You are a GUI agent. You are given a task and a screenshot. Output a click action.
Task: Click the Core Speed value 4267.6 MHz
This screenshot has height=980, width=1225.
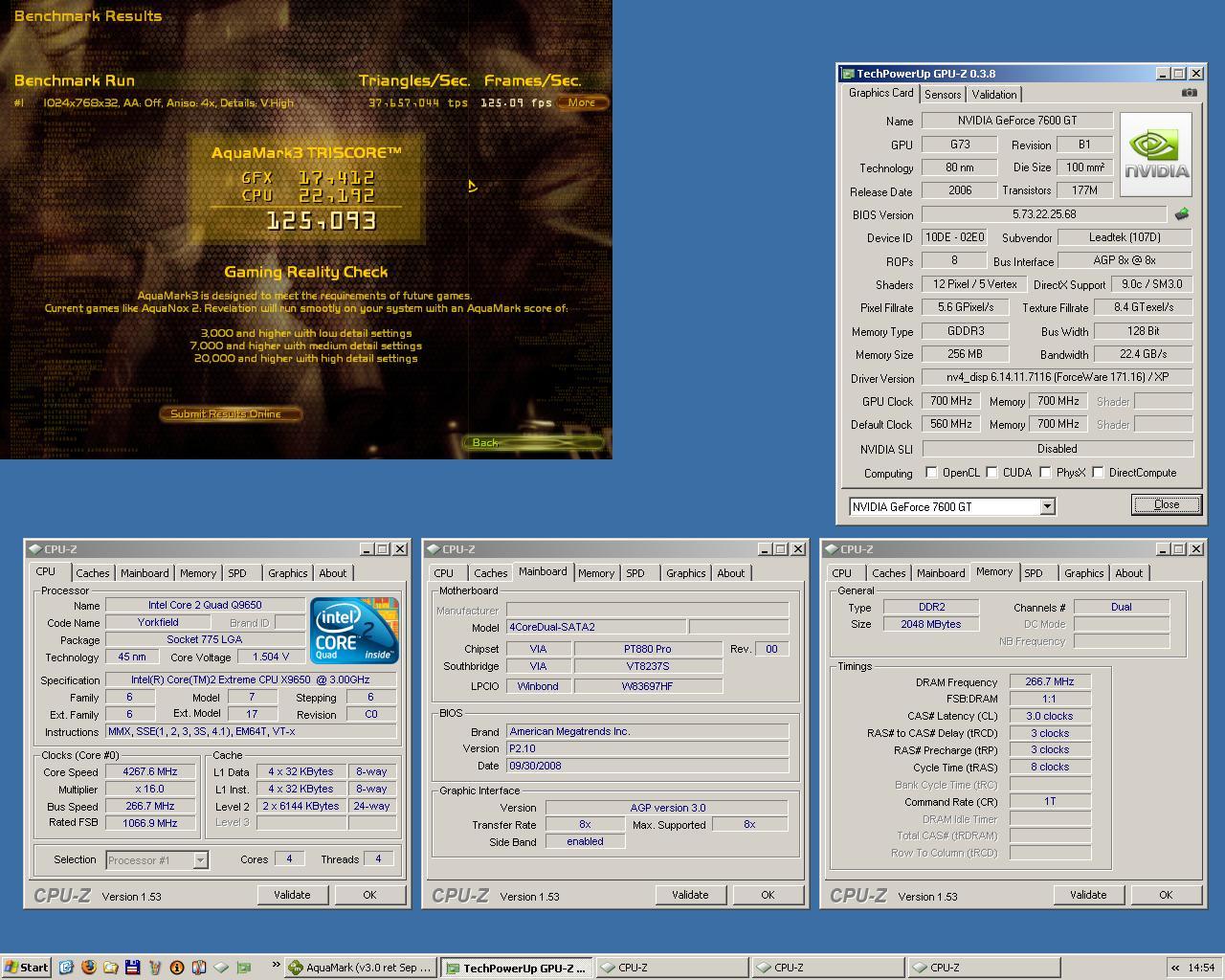150,772
